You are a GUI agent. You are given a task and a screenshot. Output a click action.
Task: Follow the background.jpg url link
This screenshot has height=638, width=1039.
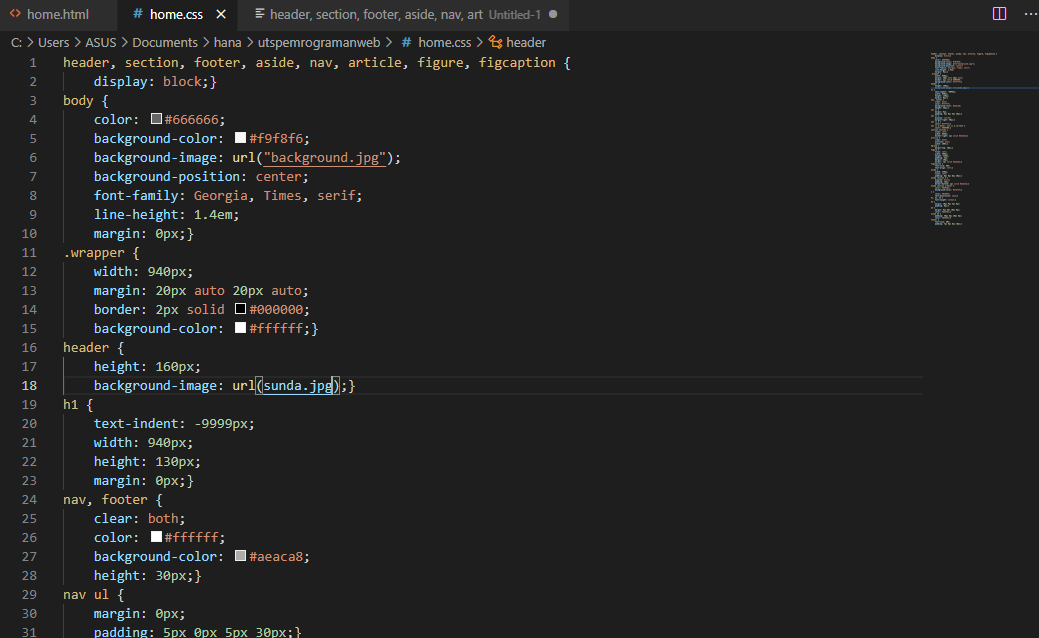click(325, 158)
